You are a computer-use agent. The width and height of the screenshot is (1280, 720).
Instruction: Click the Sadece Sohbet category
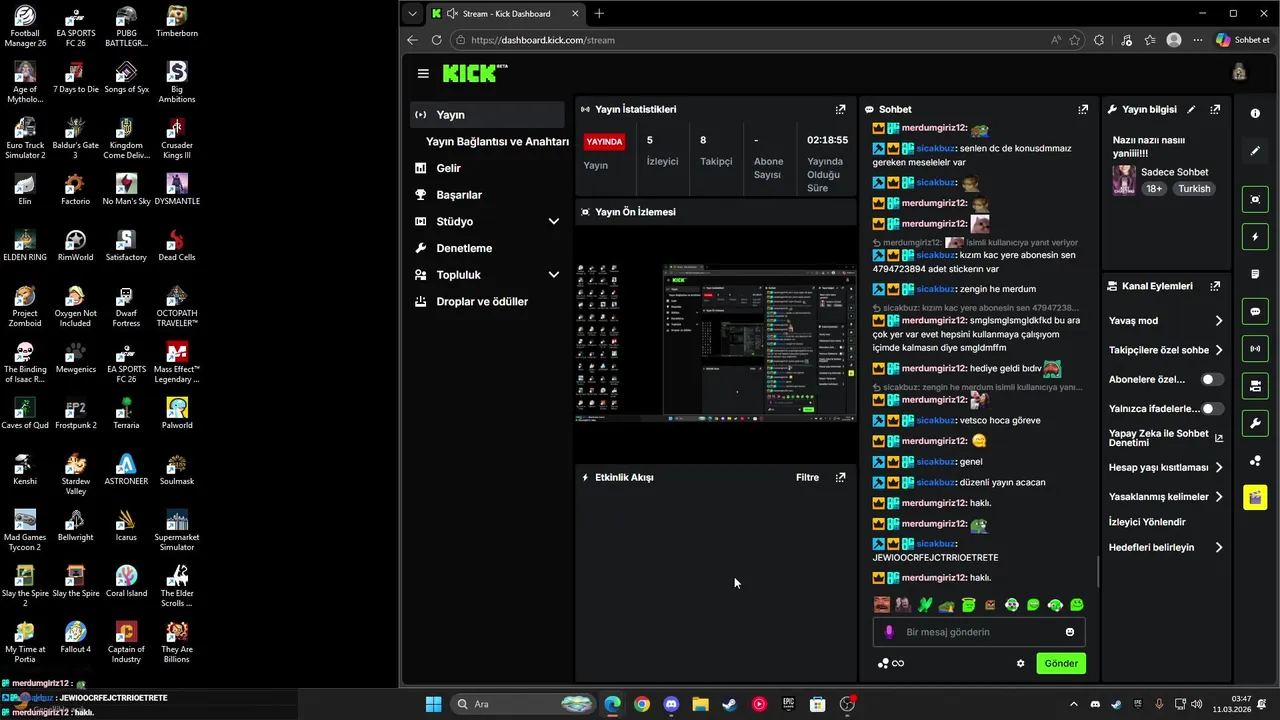click(1175, 172)
